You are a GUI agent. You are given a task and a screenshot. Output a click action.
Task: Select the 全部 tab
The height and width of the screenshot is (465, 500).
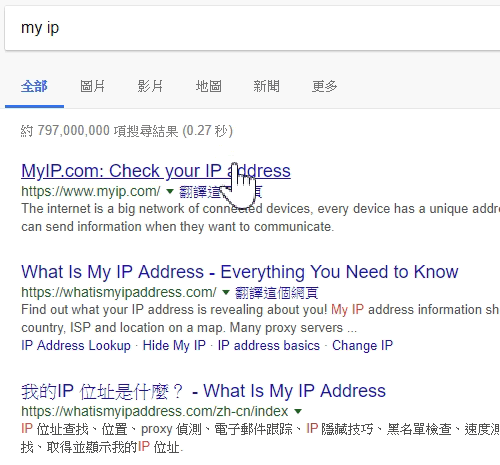coord(34,86)
